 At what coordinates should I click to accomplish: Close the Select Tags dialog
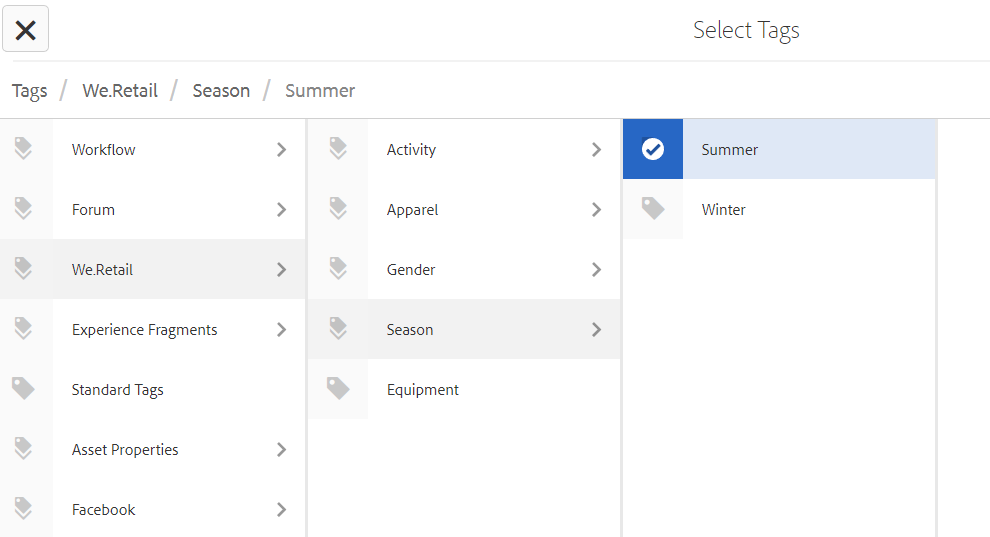(26, 30)
